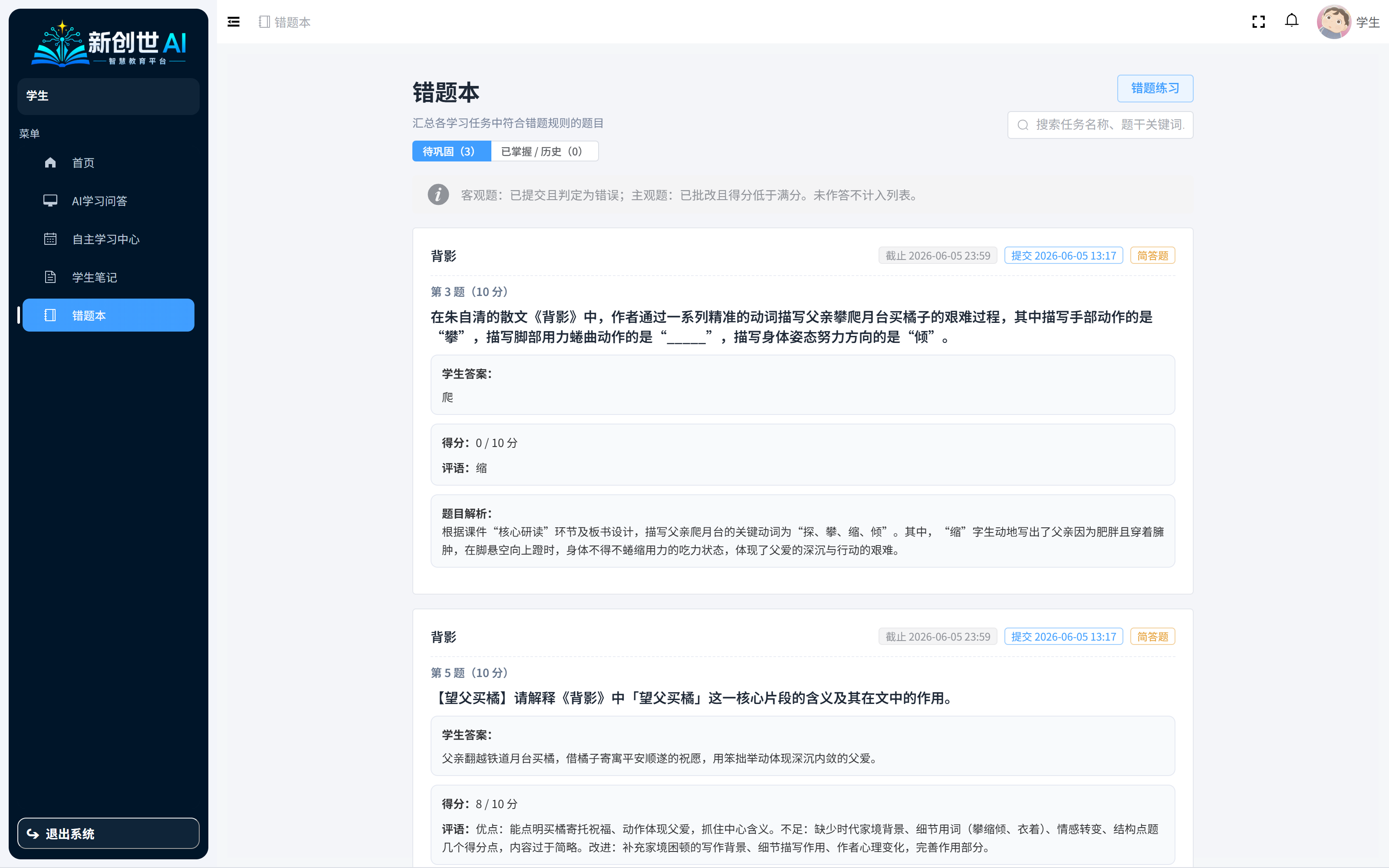Focus the 搜索任务名称 search field
The image size is (1389, 868).
1100,125
